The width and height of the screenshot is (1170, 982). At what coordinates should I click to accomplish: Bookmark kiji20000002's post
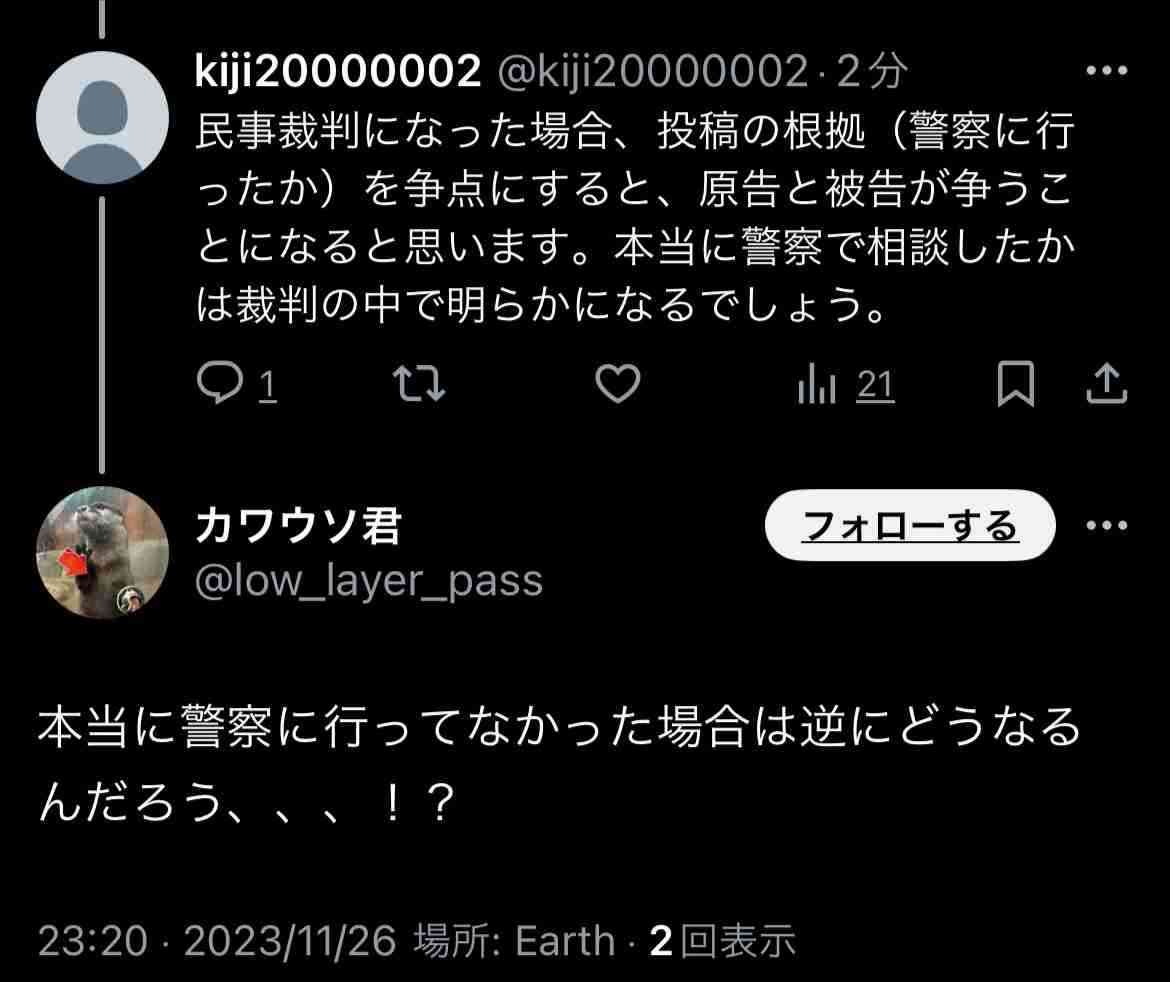[1016, 384]
